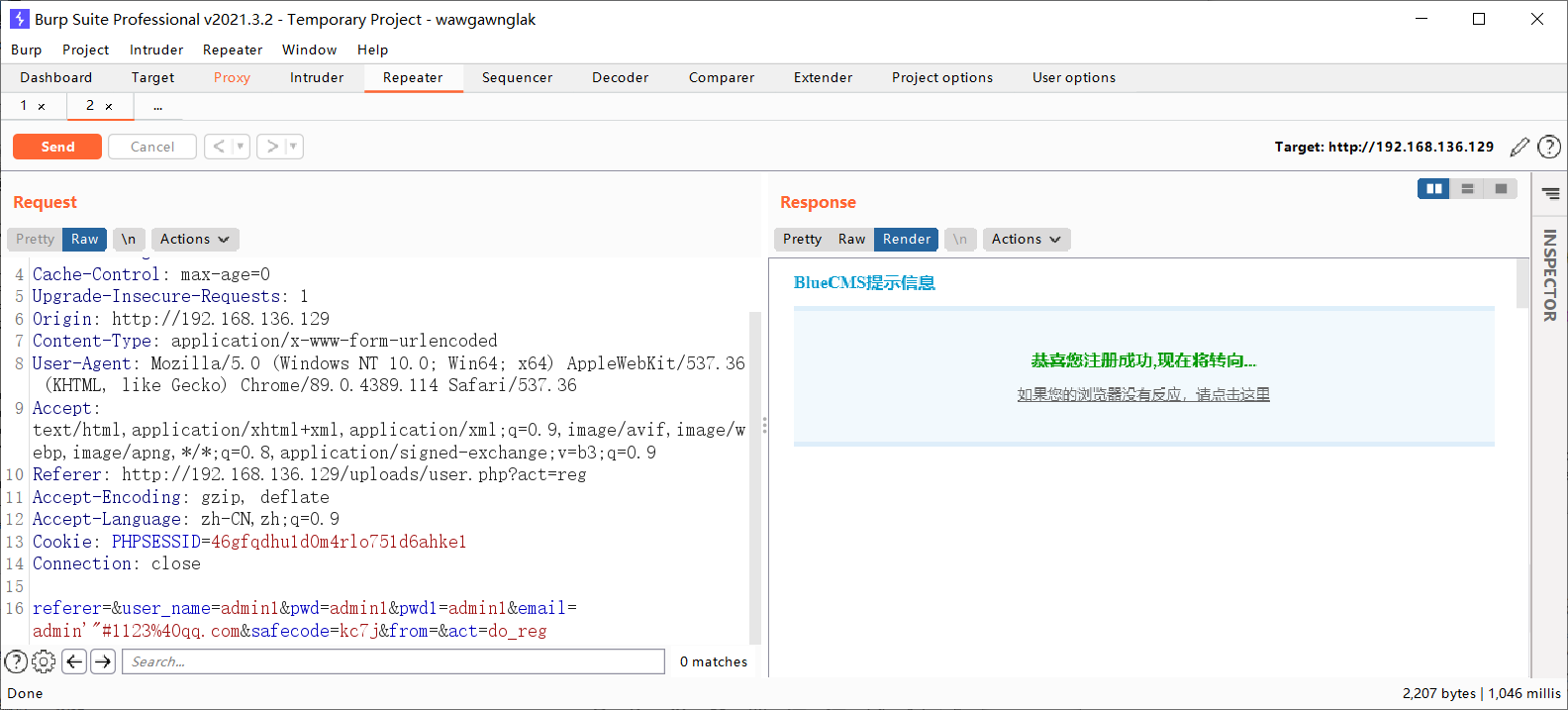1568x710 pixels.
Task: Go to previous search match arrow
Action: (74, 661)
